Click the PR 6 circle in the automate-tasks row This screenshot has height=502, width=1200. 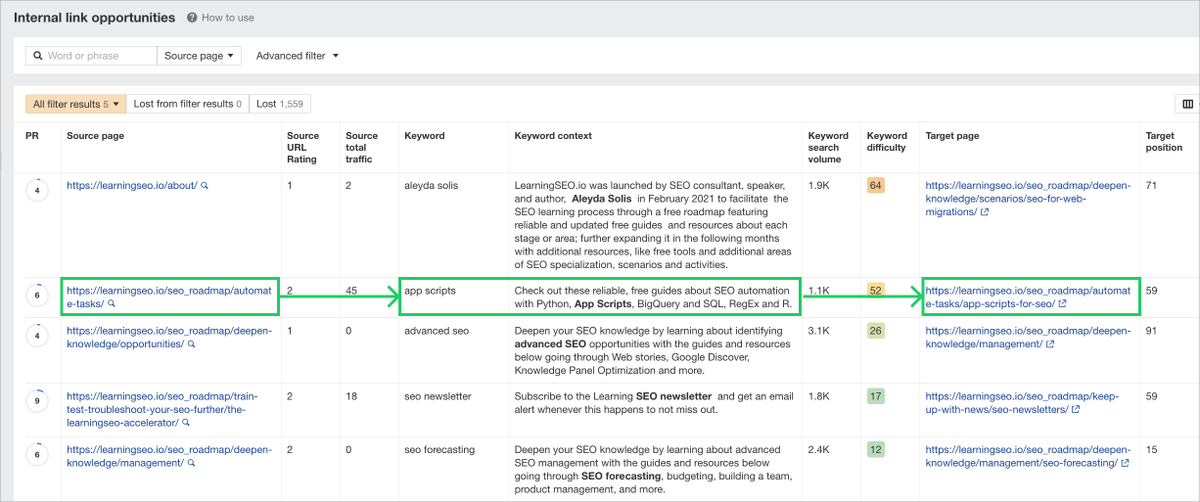[x=37, y=296]
